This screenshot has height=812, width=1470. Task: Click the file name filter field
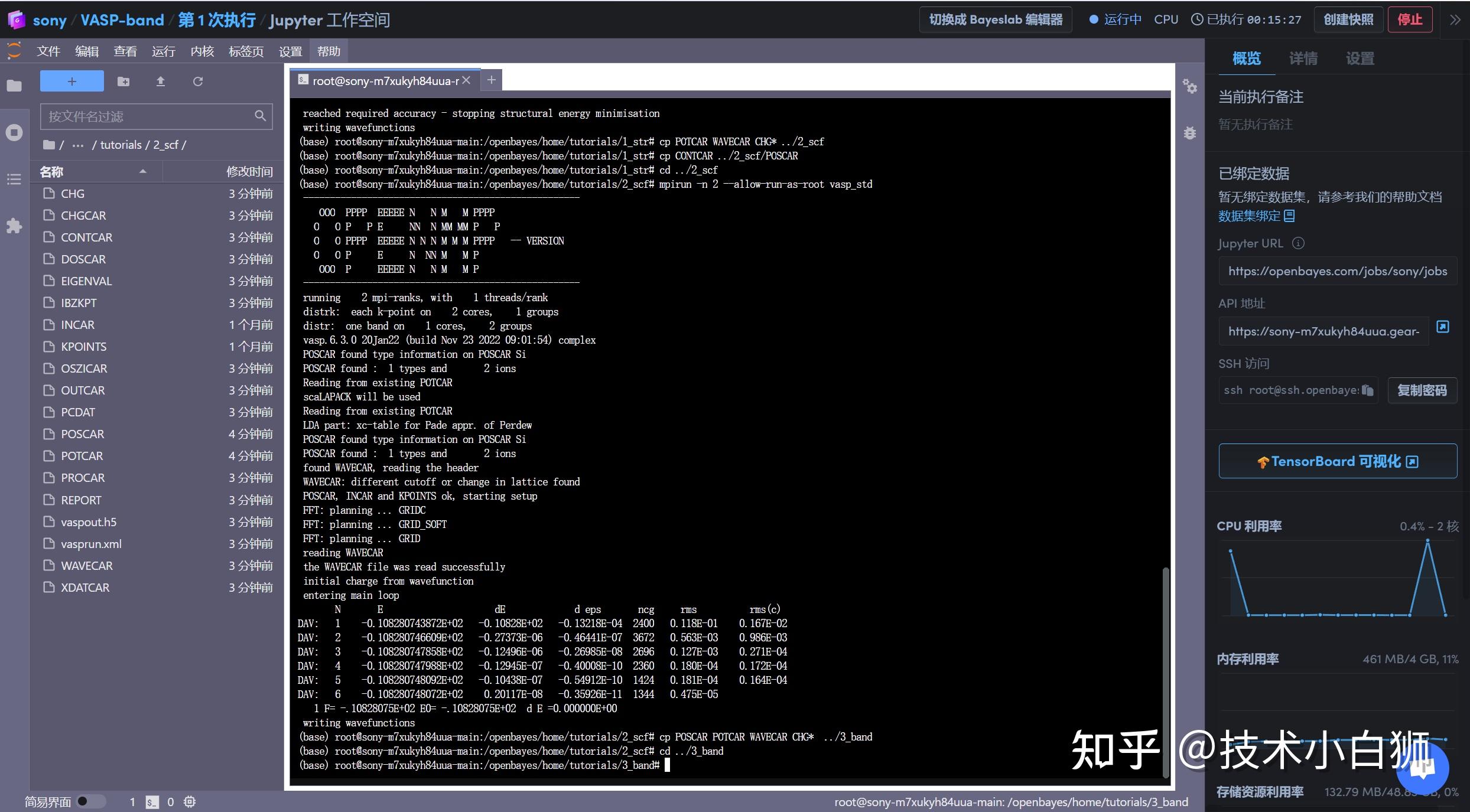148,116
